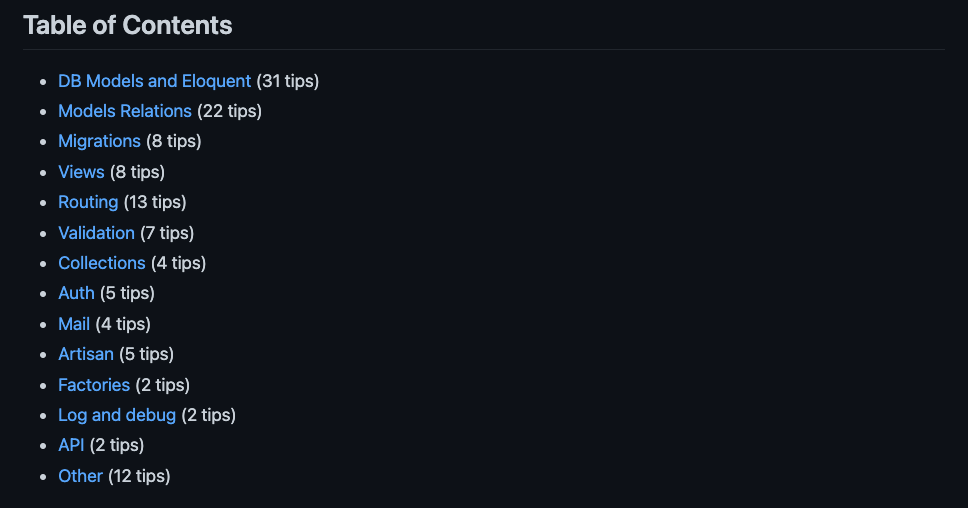Open the Routing tips link
Image resolution: width=968 pixels, height=508 pixels.
coord(88,202)
